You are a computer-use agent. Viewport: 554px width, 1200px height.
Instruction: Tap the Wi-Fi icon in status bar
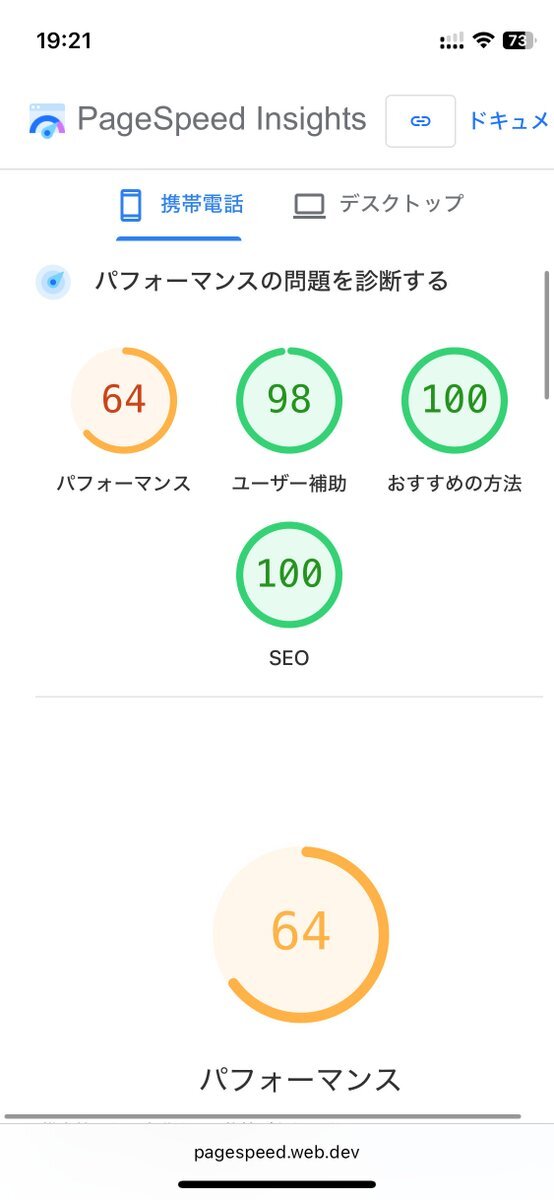click(485, 41)
